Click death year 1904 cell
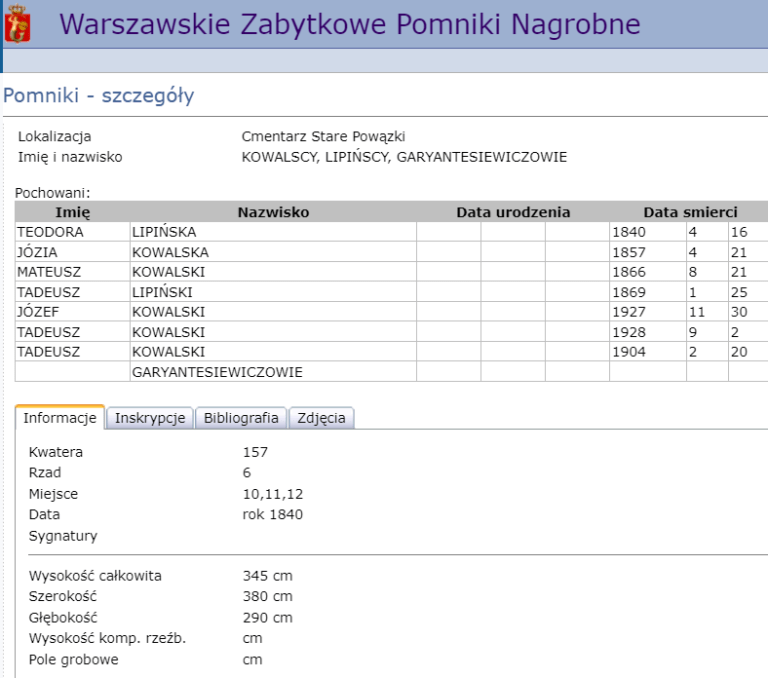The height and width of the screenshot is (678, 768). 648,352
